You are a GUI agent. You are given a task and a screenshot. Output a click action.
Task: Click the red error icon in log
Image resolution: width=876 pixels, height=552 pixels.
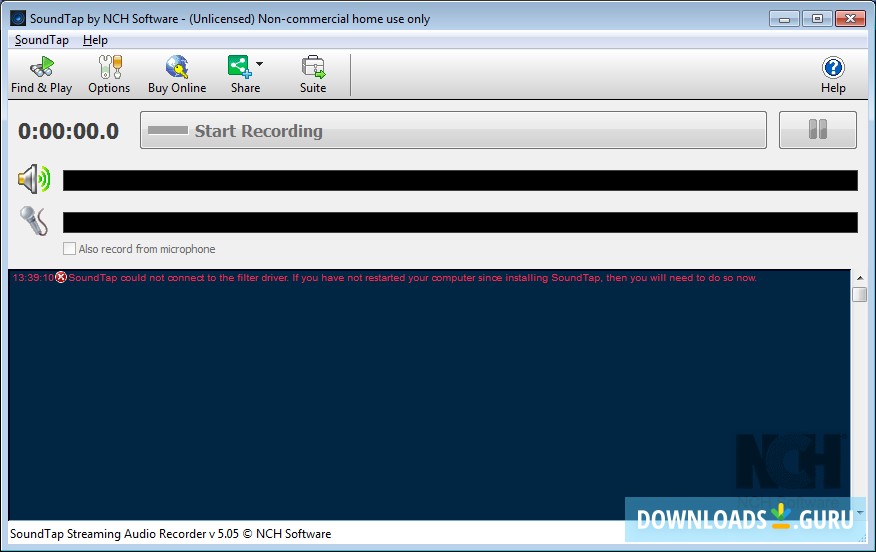click(x=61, y=277)
